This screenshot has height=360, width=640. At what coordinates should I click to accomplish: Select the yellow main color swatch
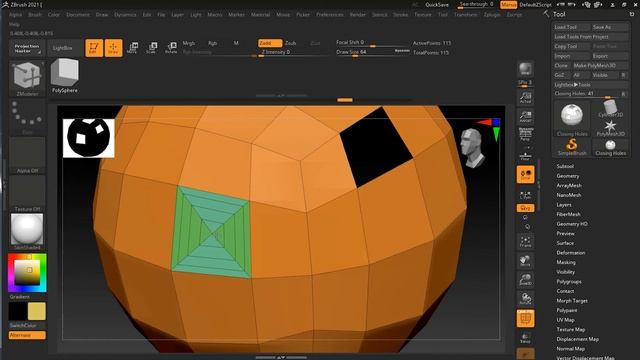click(x=37, y=311)
